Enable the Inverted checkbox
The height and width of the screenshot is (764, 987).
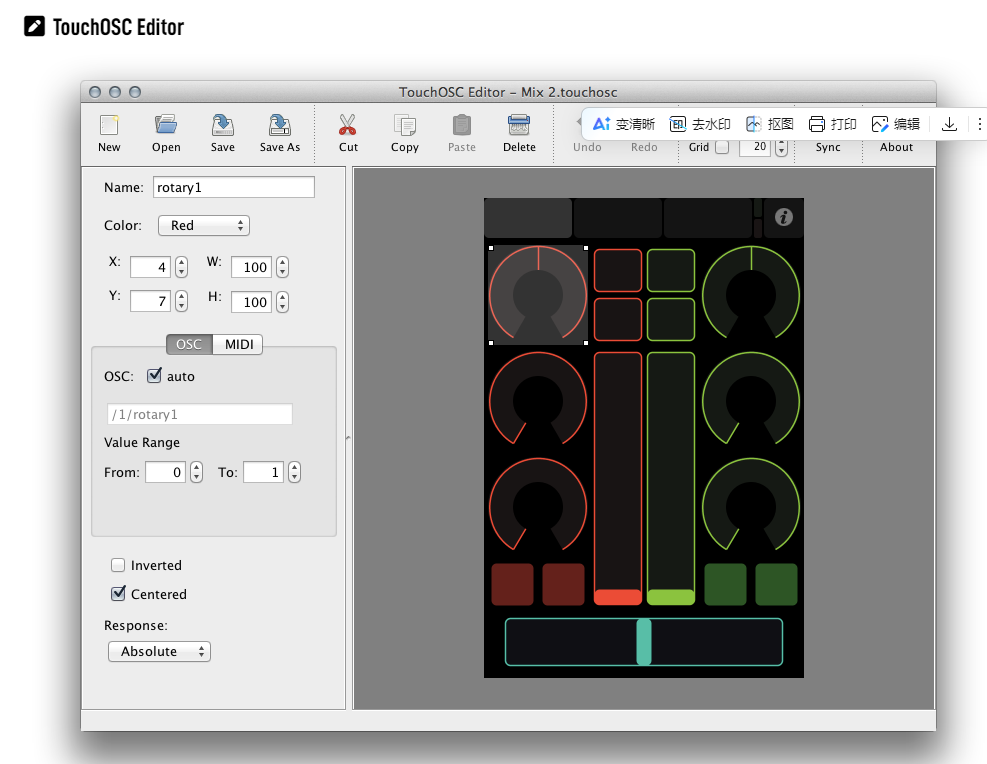pos(118,565)
